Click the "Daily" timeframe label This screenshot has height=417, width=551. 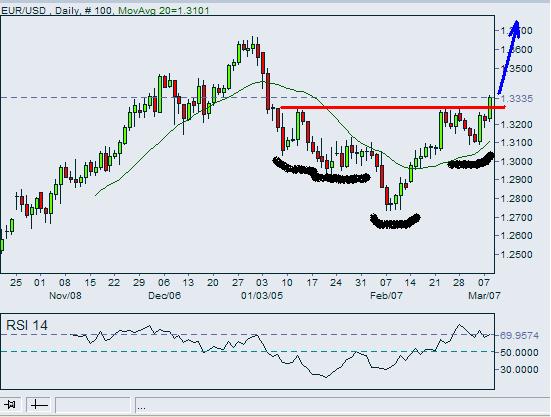(x=67, y=11)
